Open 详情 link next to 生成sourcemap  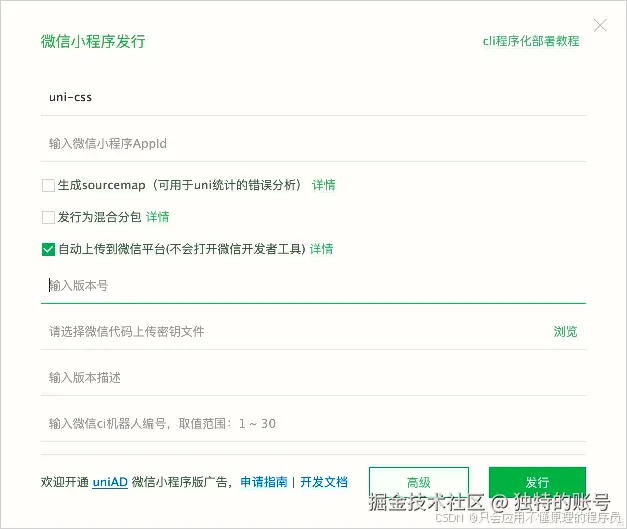pos(323,185)
